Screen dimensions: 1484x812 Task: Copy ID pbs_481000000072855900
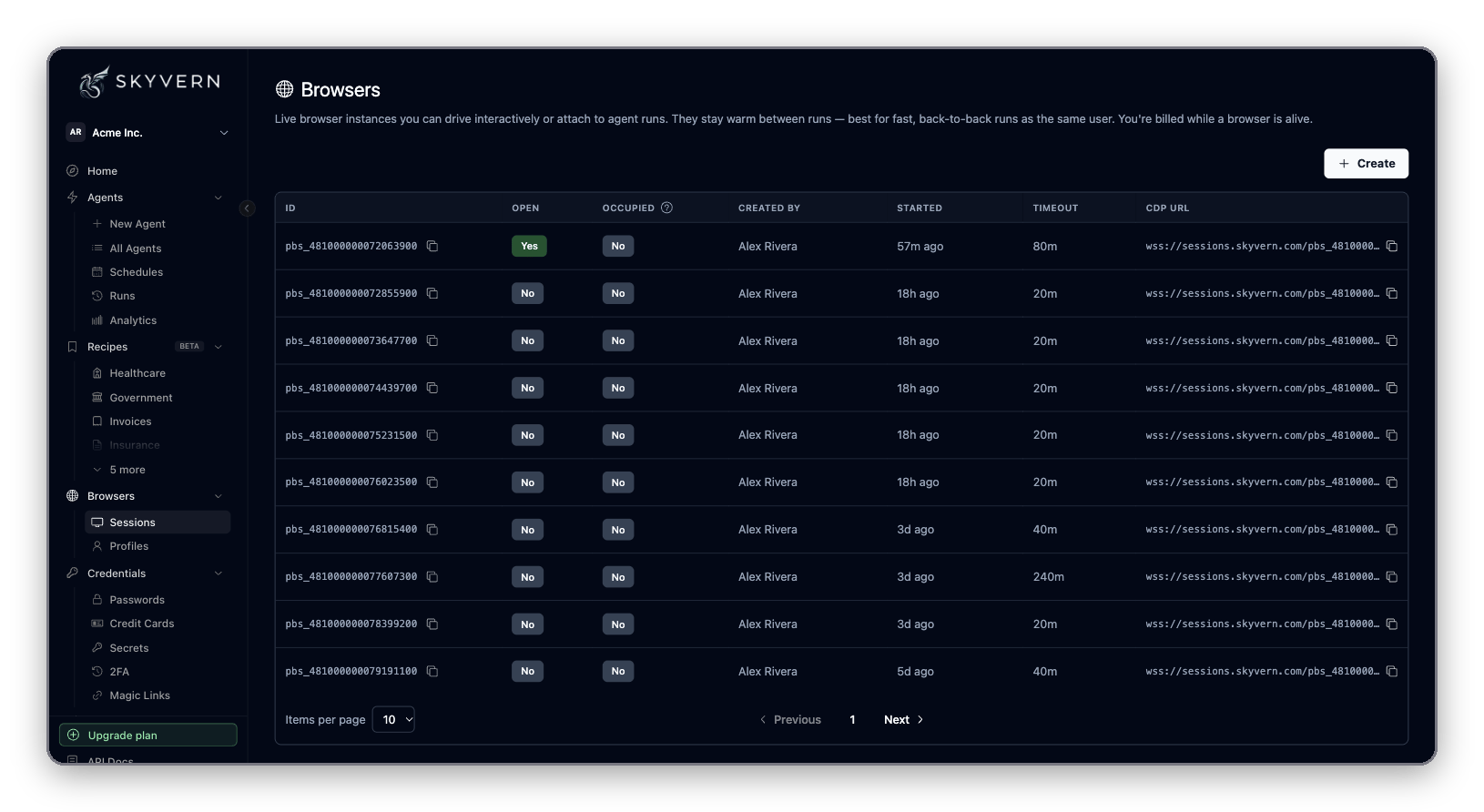coord(432,294)
